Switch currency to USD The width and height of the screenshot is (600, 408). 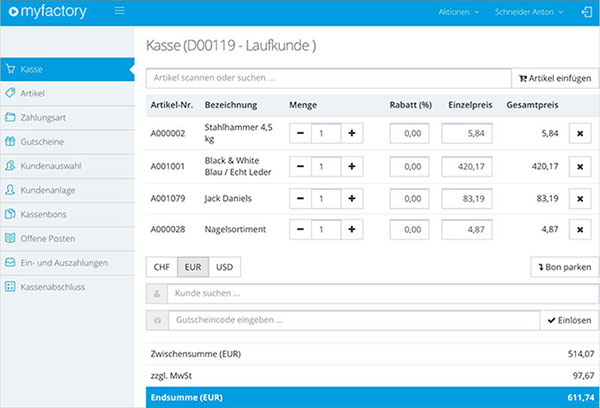(225, 267)
